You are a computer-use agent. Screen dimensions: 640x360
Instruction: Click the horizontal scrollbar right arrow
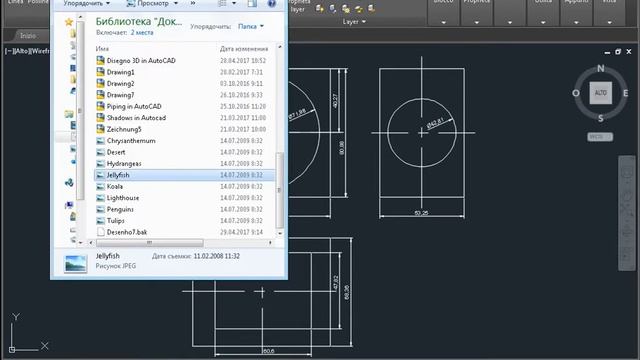point(270,242)
